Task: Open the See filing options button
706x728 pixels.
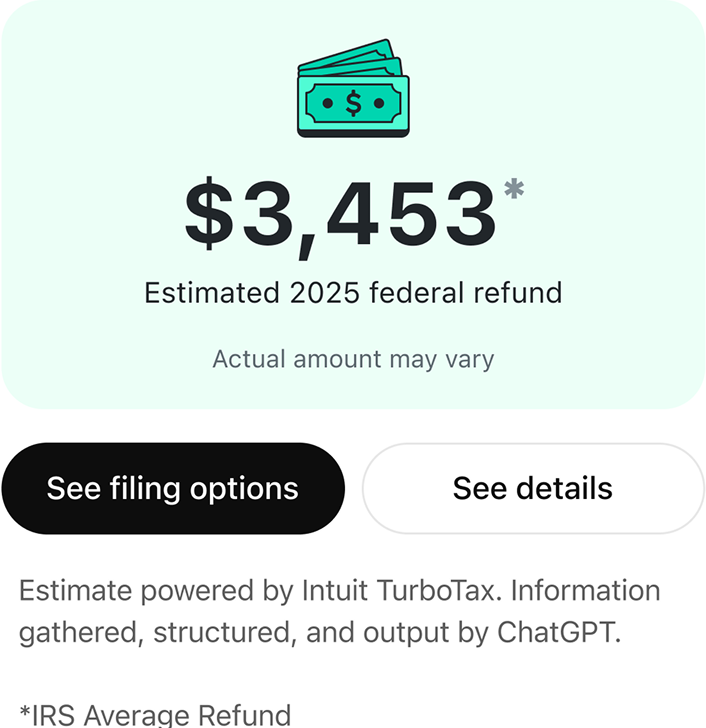Action: pyautogui.click(x=173, y=488)
